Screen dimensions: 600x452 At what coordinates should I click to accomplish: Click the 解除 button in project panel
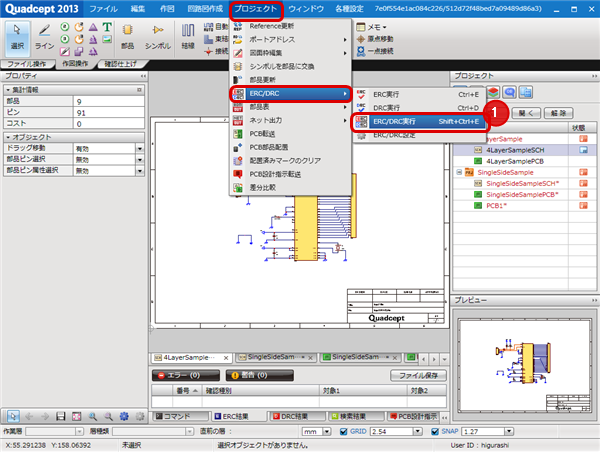558,113
